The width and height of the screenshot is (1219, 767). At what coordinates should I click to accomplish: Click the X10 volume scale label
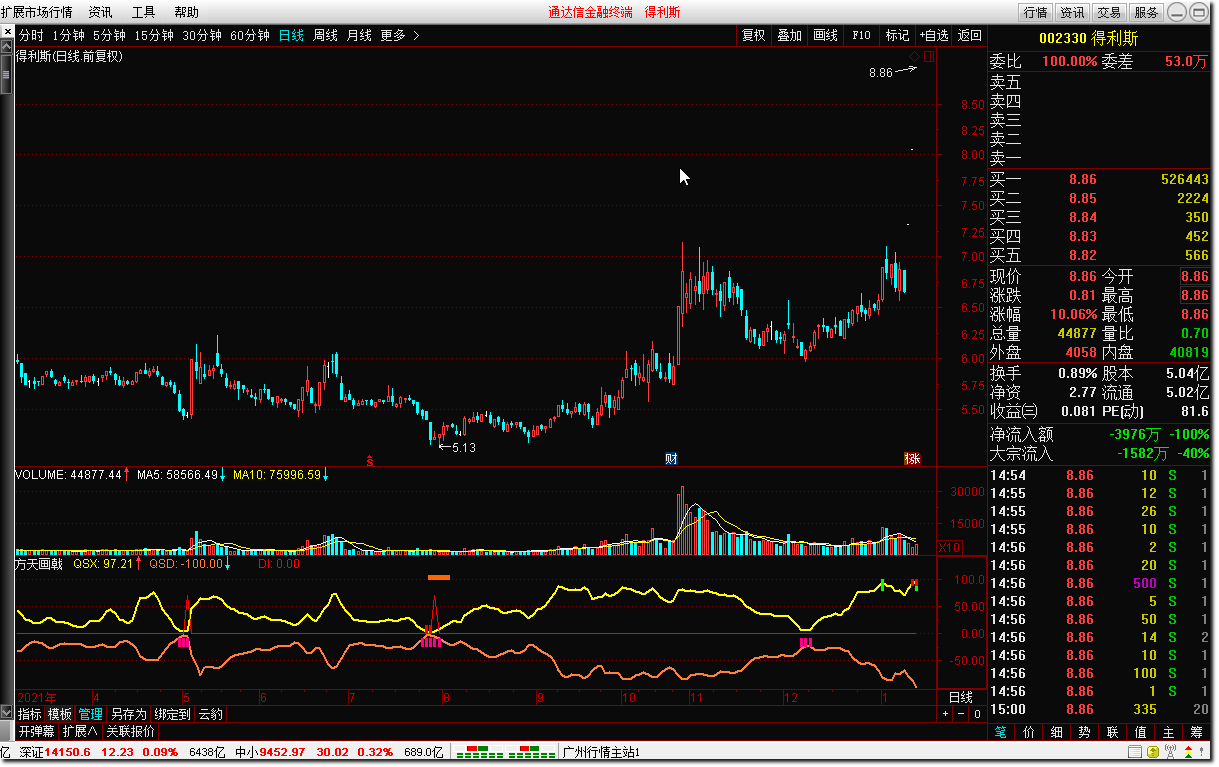coord(950,548)
